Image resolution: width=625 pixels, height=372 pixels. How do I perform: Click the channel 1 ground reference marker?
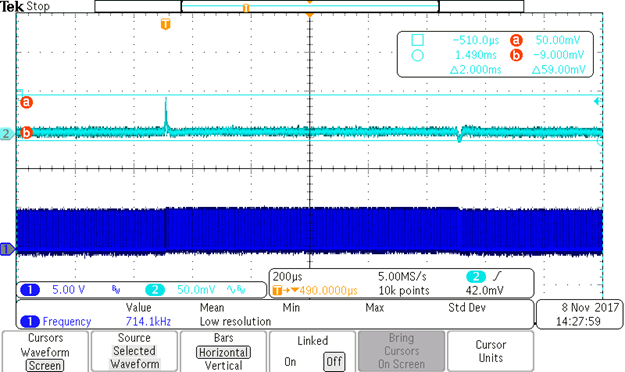click(7, 249)
